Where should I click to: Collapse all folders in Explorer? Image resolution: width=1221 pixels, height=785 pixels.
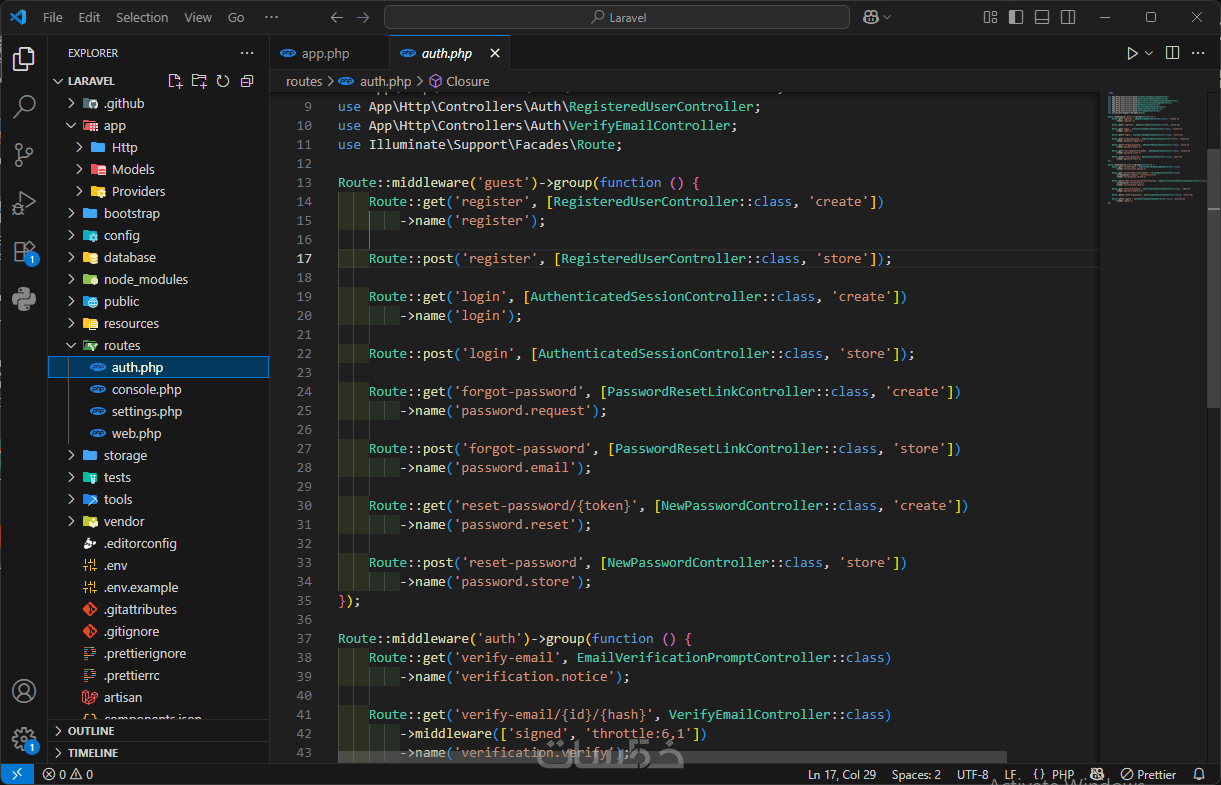pos(247,81)
